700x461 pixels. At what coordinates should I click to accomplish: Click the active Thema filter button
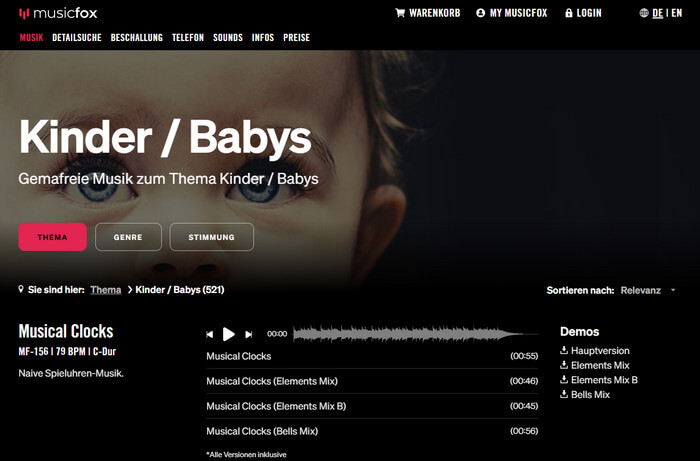tap(53, 237)
